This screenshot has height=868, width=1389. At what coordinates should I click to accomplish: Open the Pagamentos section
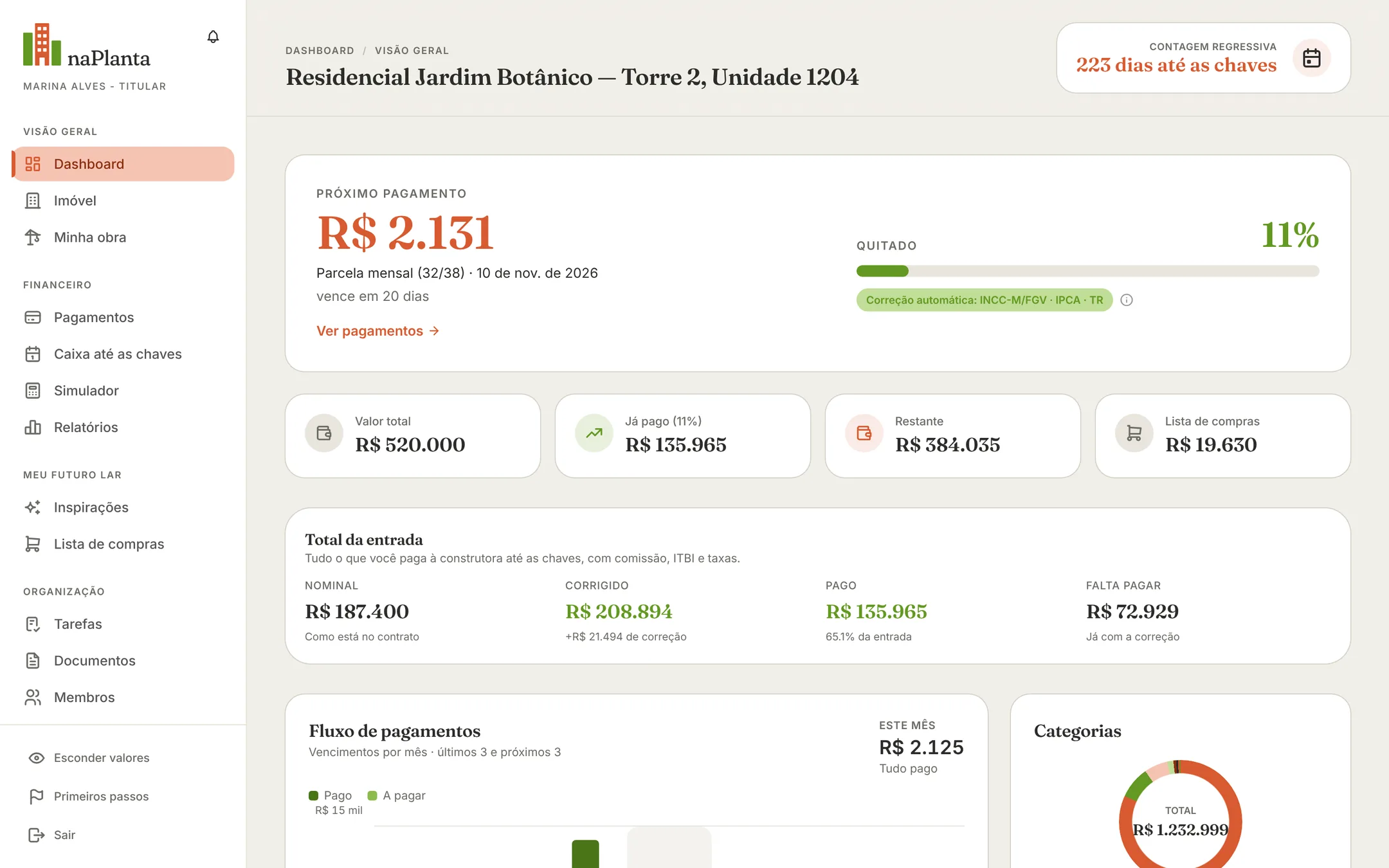point(123,317)
